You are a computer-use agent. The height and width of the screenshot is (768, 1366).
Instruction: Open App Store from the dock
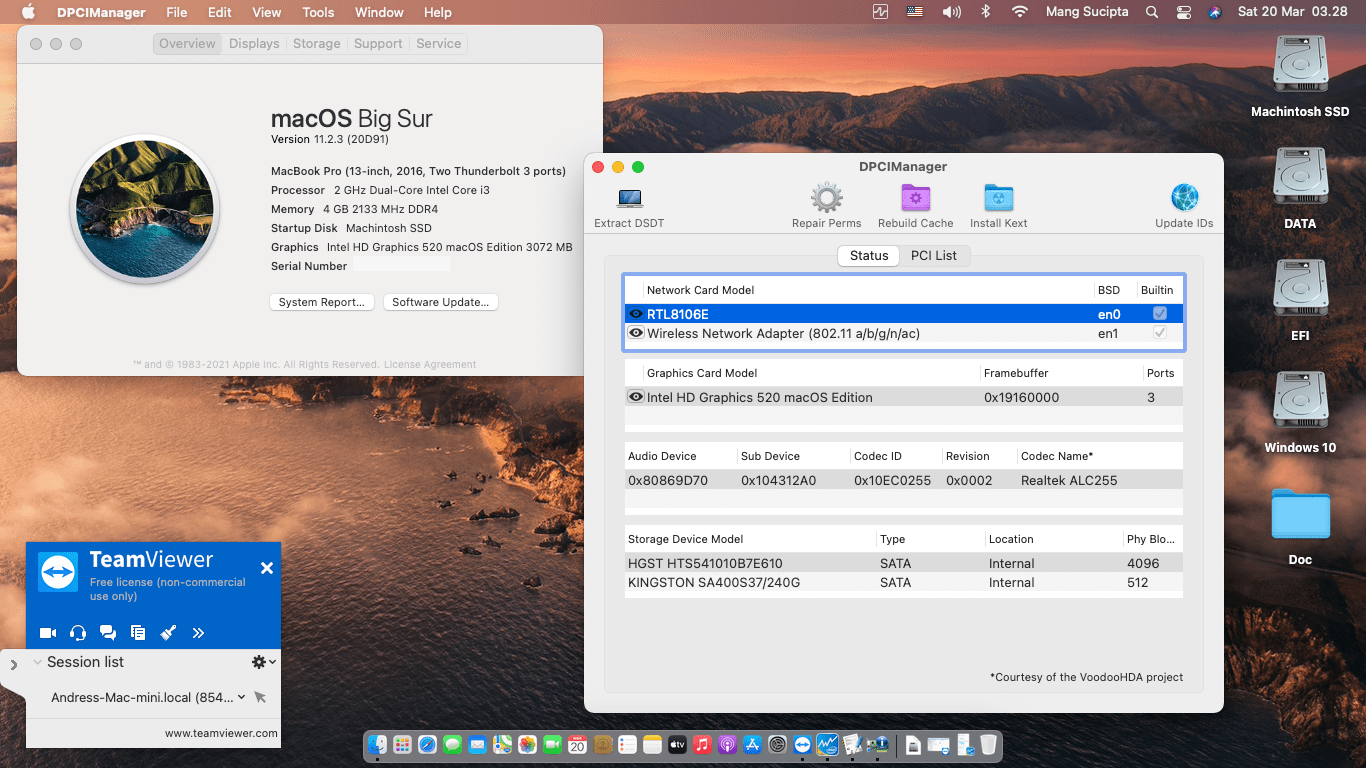(752, 745)
